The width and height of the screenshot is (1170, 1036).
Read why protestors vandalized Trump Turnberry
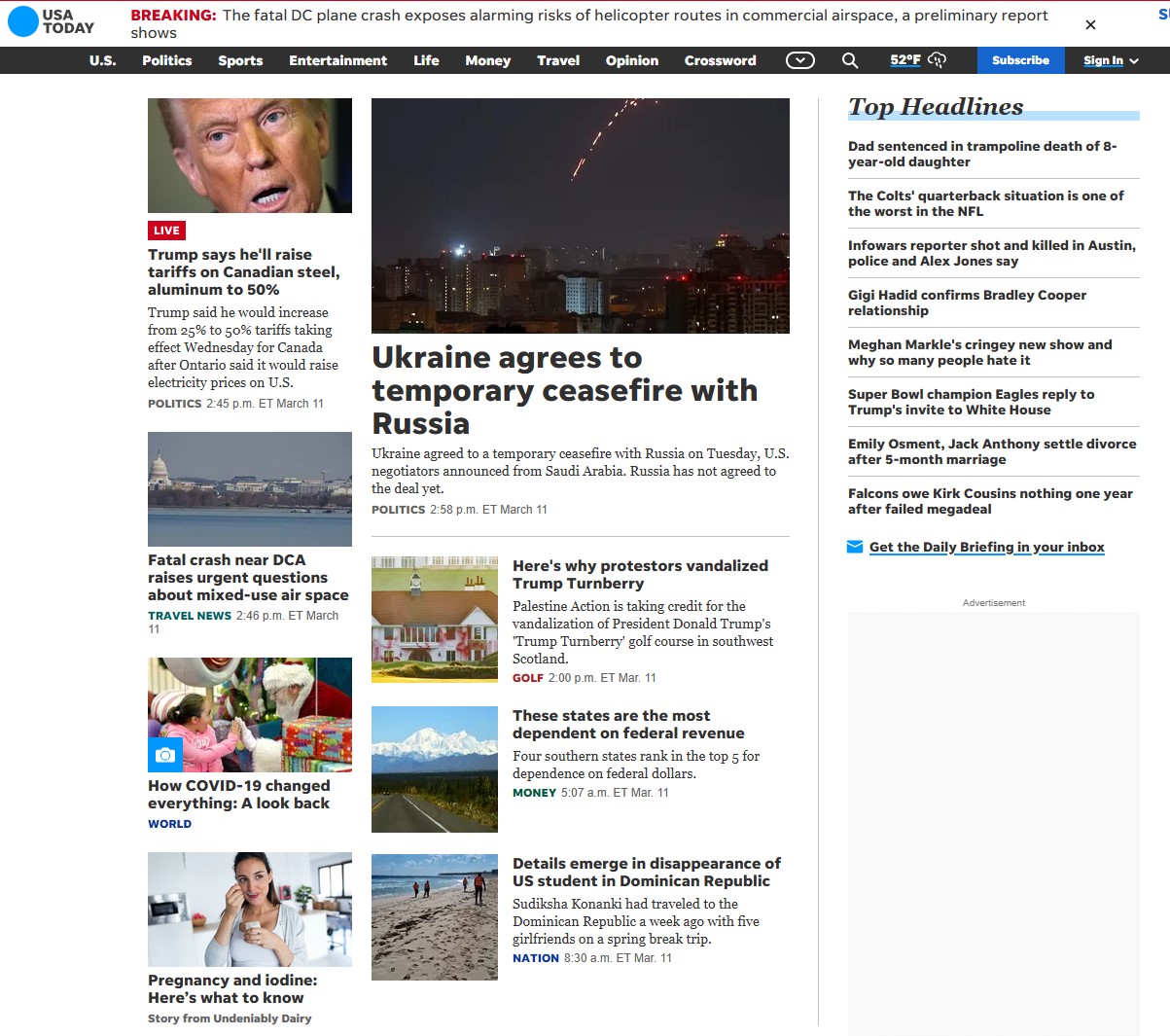click(640, 574)
